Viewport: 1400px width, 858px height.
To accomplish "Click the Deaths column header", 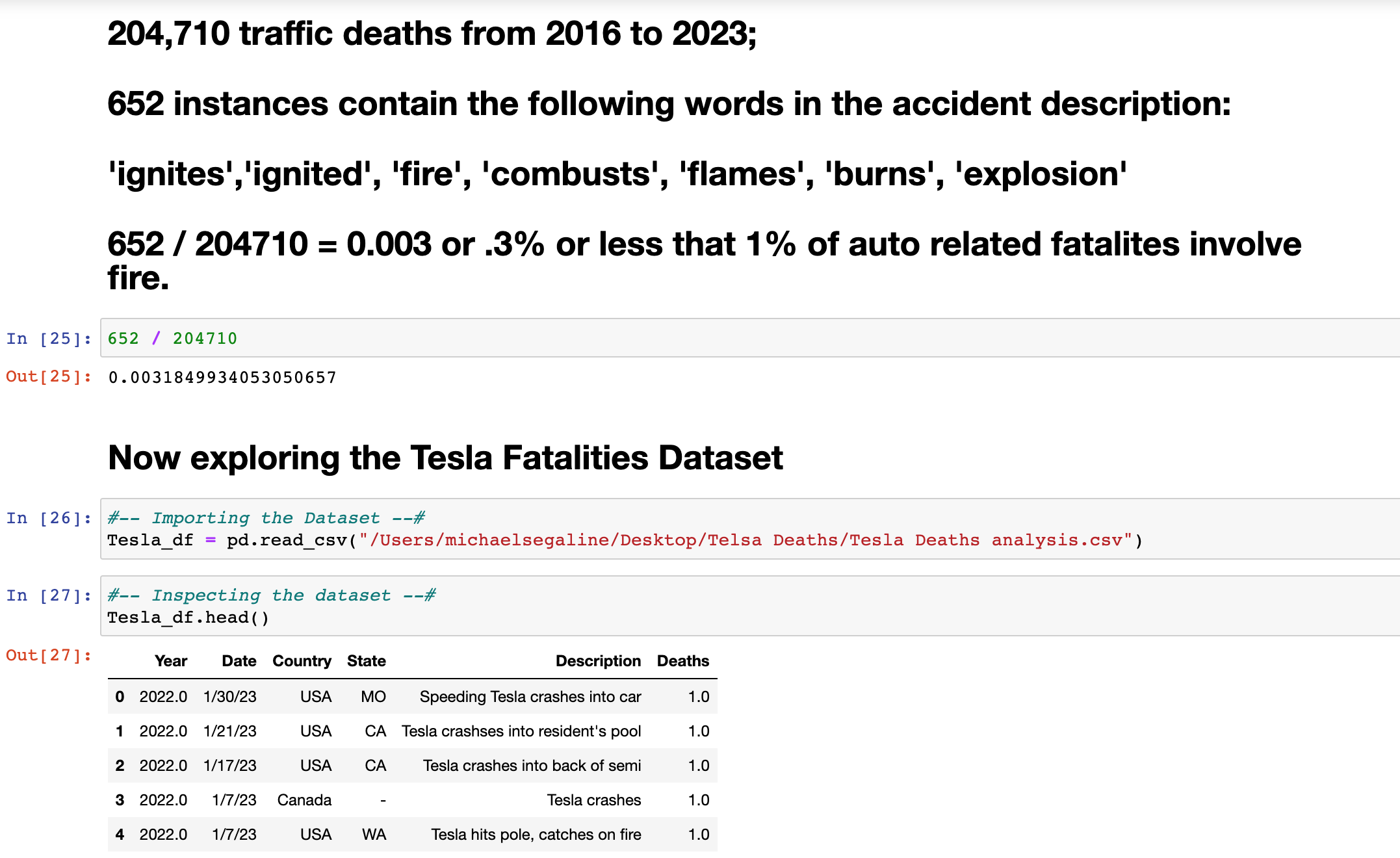I will click(x=682, y=661).
